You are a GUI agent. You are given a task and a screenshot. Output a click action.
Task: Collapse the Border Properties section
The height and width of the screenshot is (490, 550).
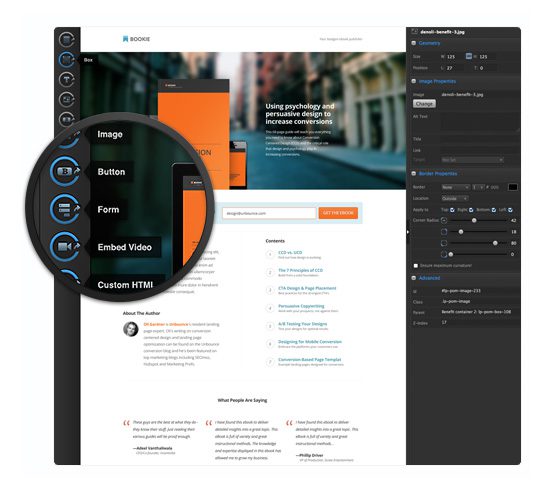pos(414,173)
